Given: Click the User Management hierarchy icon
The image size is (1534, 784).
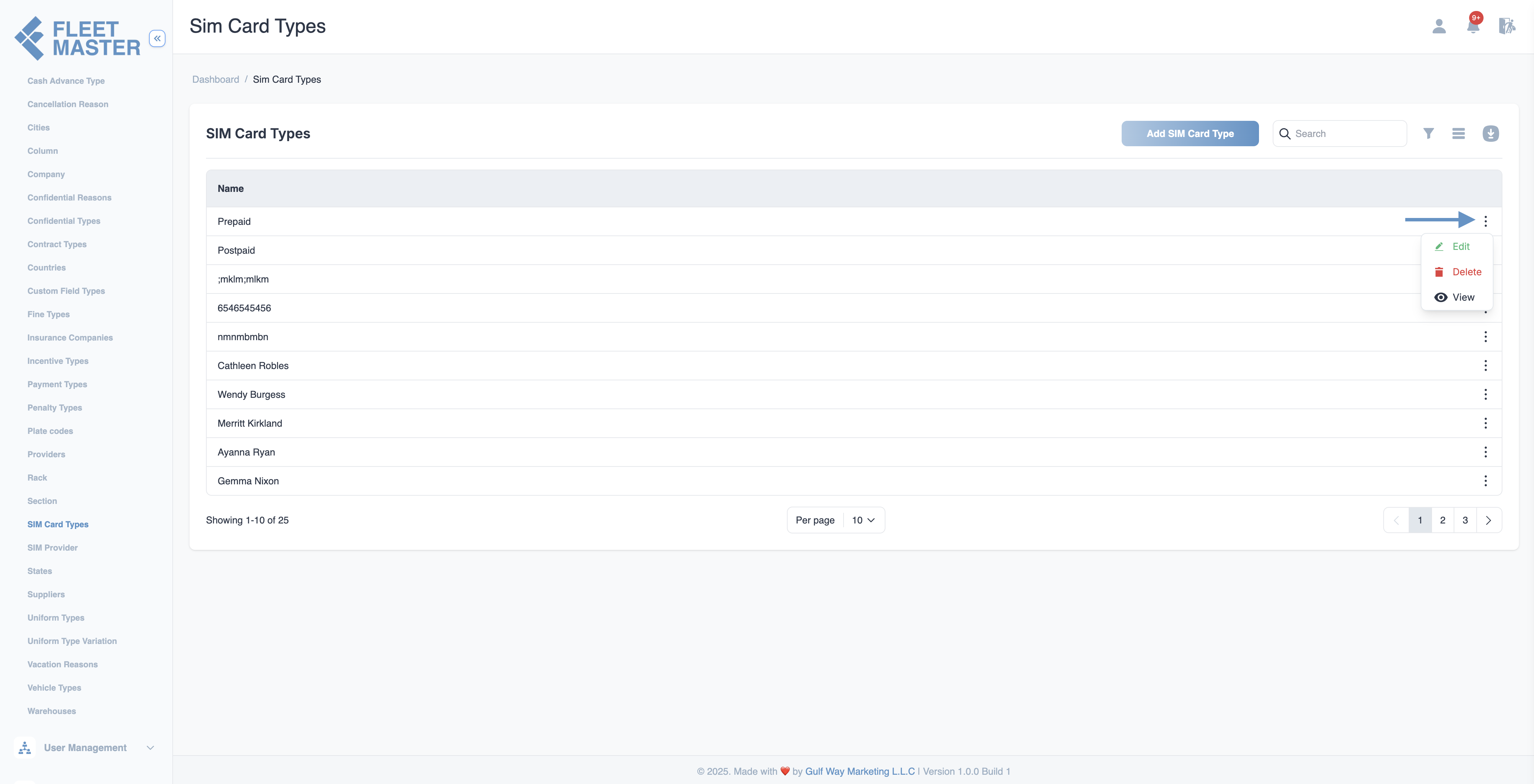Looking at the screenshot, I should tap(24, 748).
